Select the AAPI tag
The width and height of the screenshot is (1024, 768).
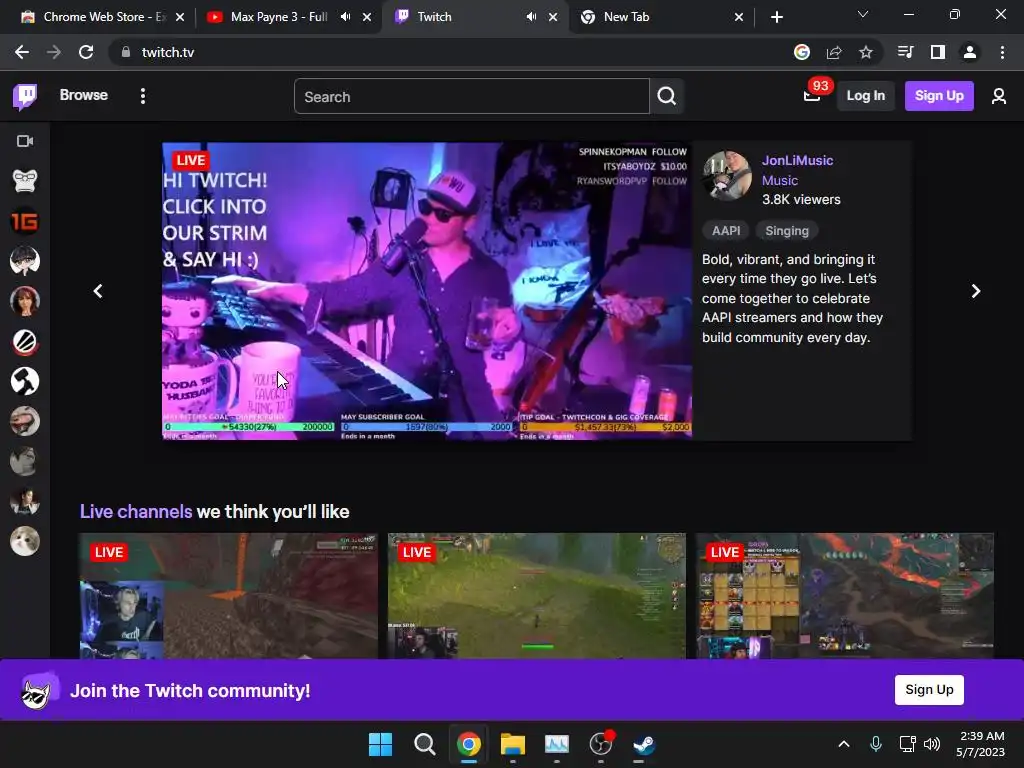click(726, 231)
